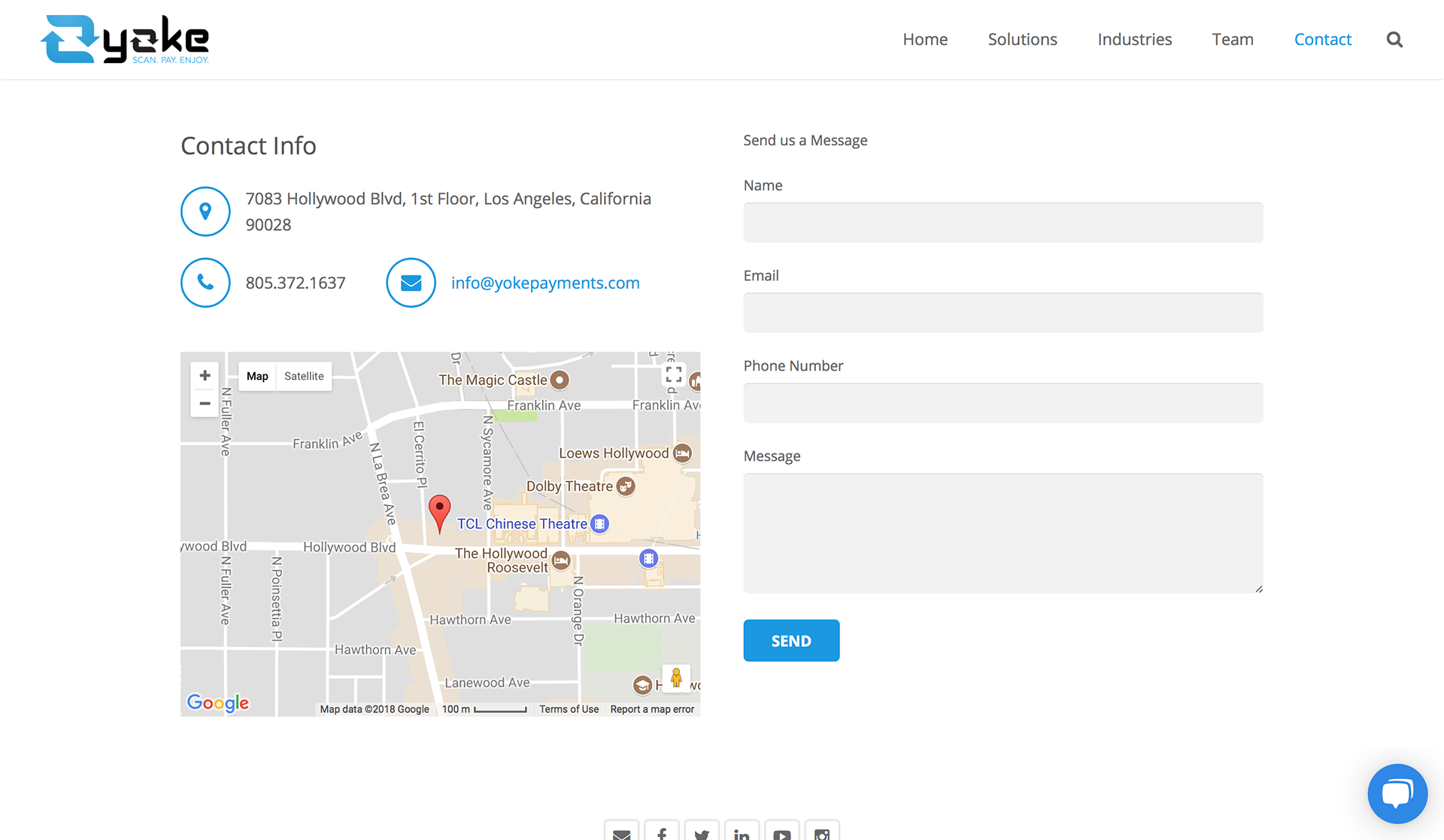The image size is (1444, 840).
Task: Open the Solutions menu item
Action: tap(1022, 40)
